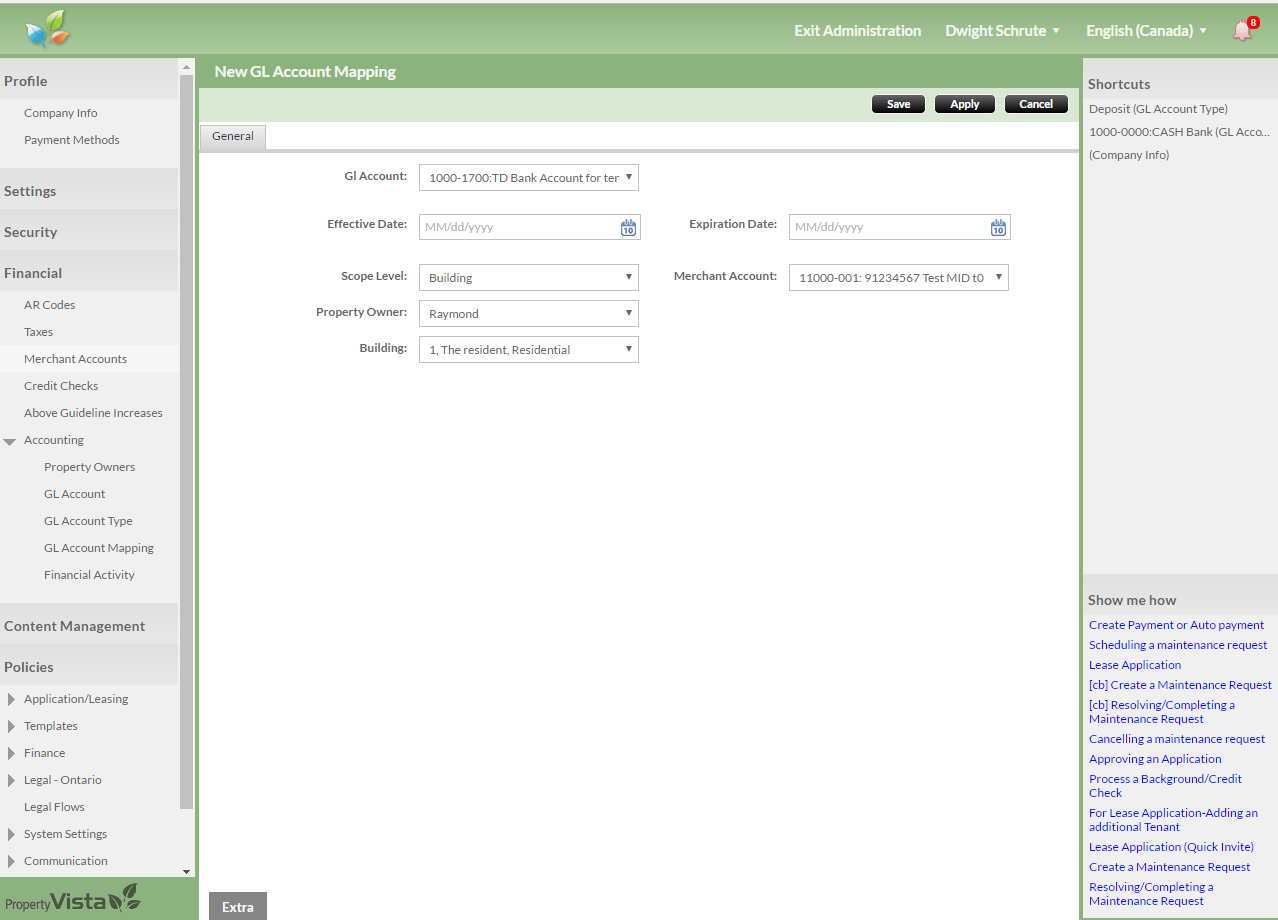Click the Effective Date input field
This screenshot has height=920, width=1278.
[x=518, y=227]
